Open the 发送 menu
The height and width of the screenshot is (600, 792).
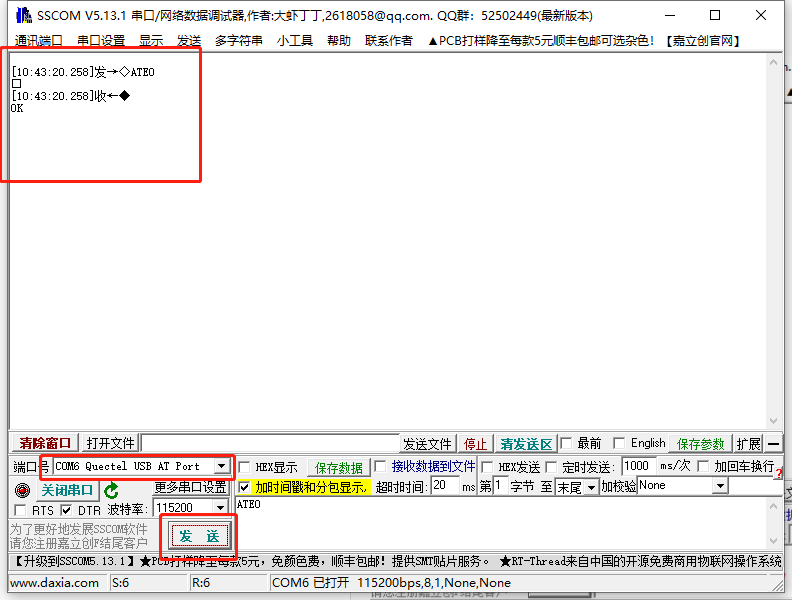189,40
